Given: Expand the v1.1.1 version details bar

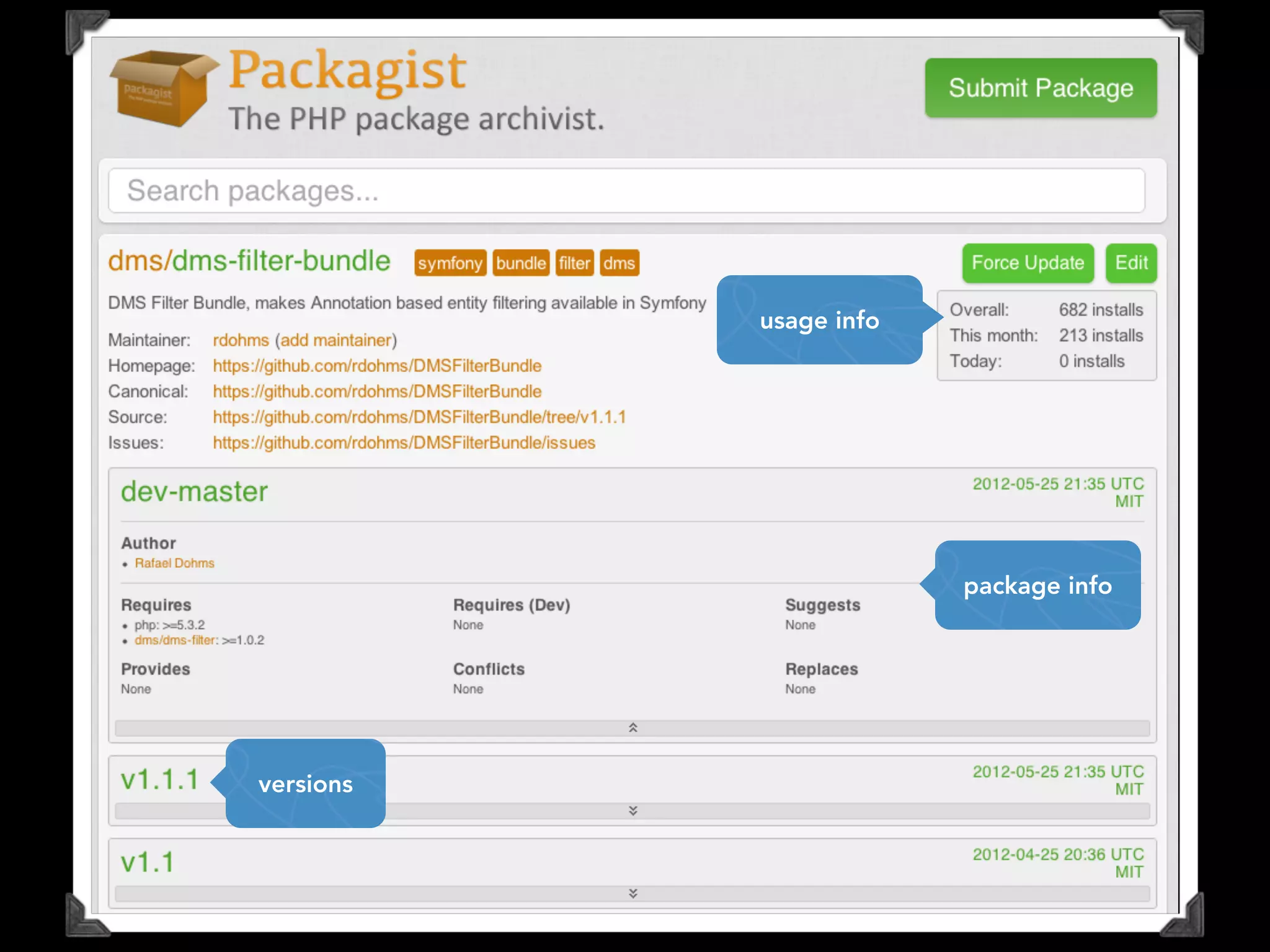Looking at the screenshot, I should [633, 811].
